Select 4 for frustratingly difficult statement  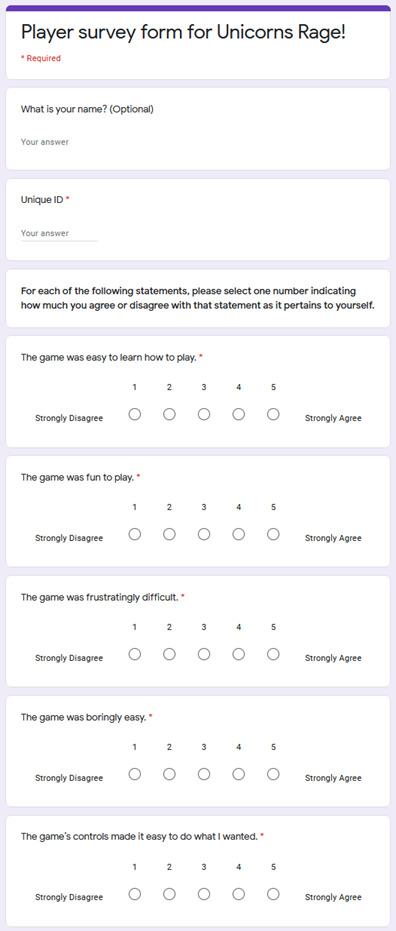point(239,654)
